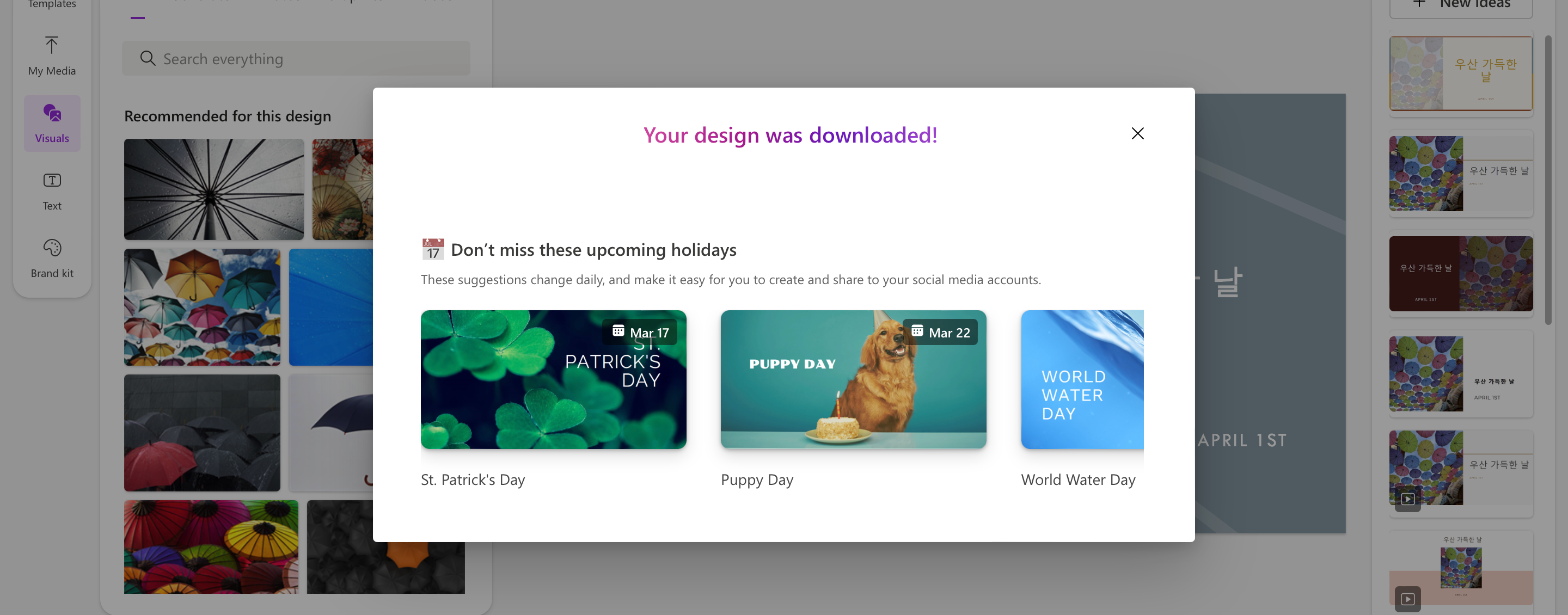Open the Brand kit panel
Screen dimensions: 1568x615
tap(52, 258)
